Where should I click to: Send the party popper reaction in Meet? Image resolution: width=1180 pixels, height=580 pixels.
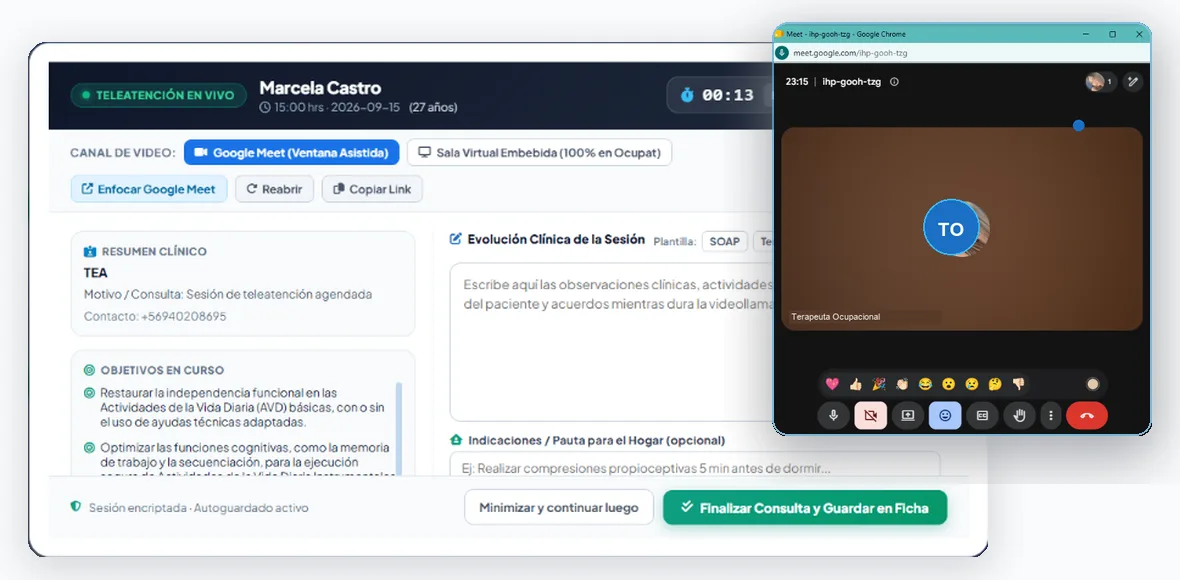pyautogui.click(x=878, y=384)
